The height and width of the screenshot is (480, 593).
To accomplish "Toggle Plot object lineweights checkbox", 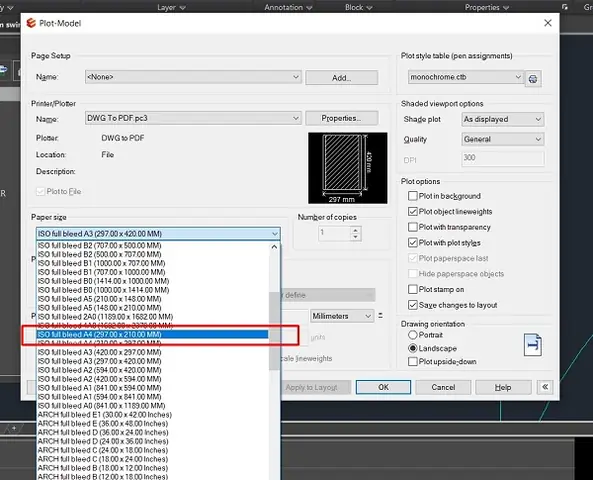I will 413,211.
